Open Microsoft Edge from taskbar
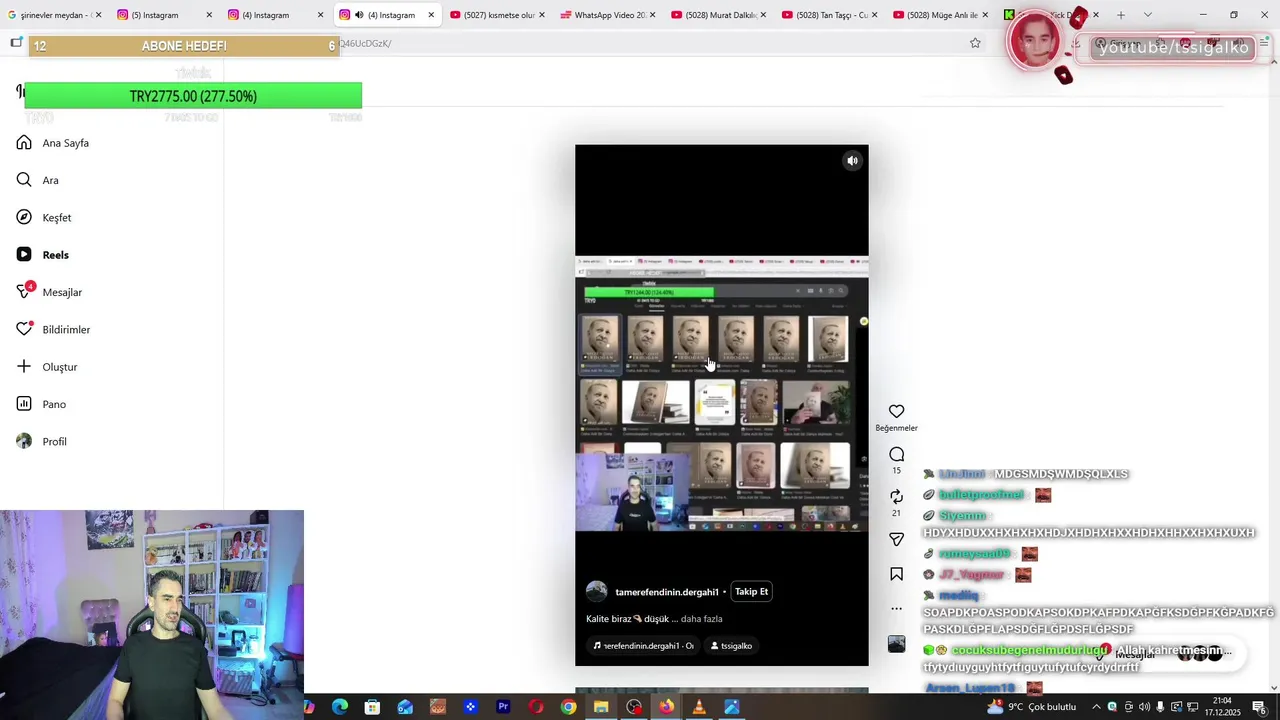The height and width of the screenshot is (720, 1280). point(340,707)
